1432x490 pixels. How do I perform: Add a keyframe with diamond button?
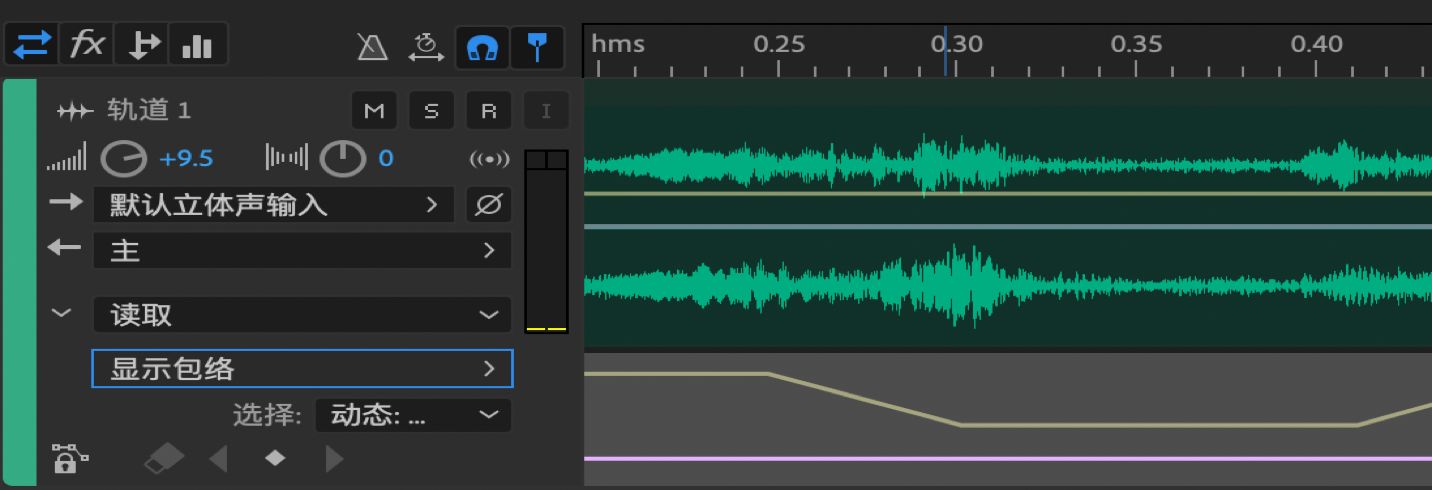point(275,458)
